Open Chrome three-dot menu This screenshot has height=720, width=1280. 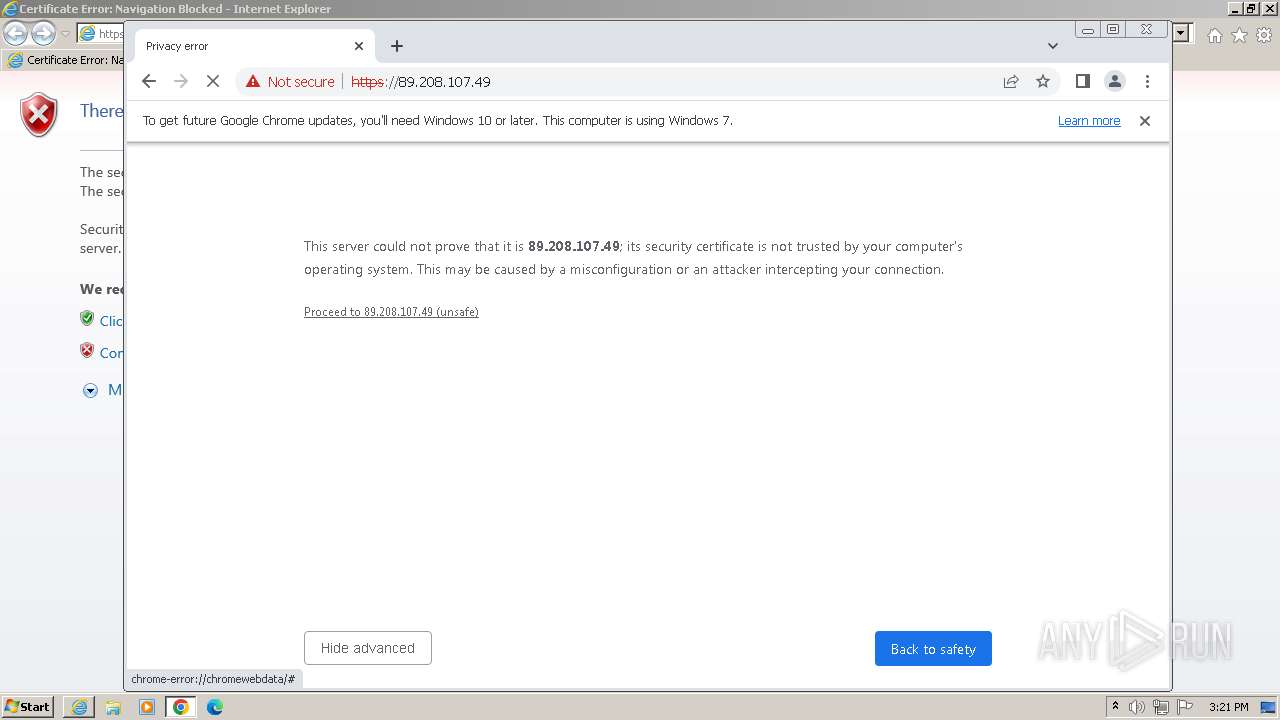pyautogui.click(x=1147, y=82)
